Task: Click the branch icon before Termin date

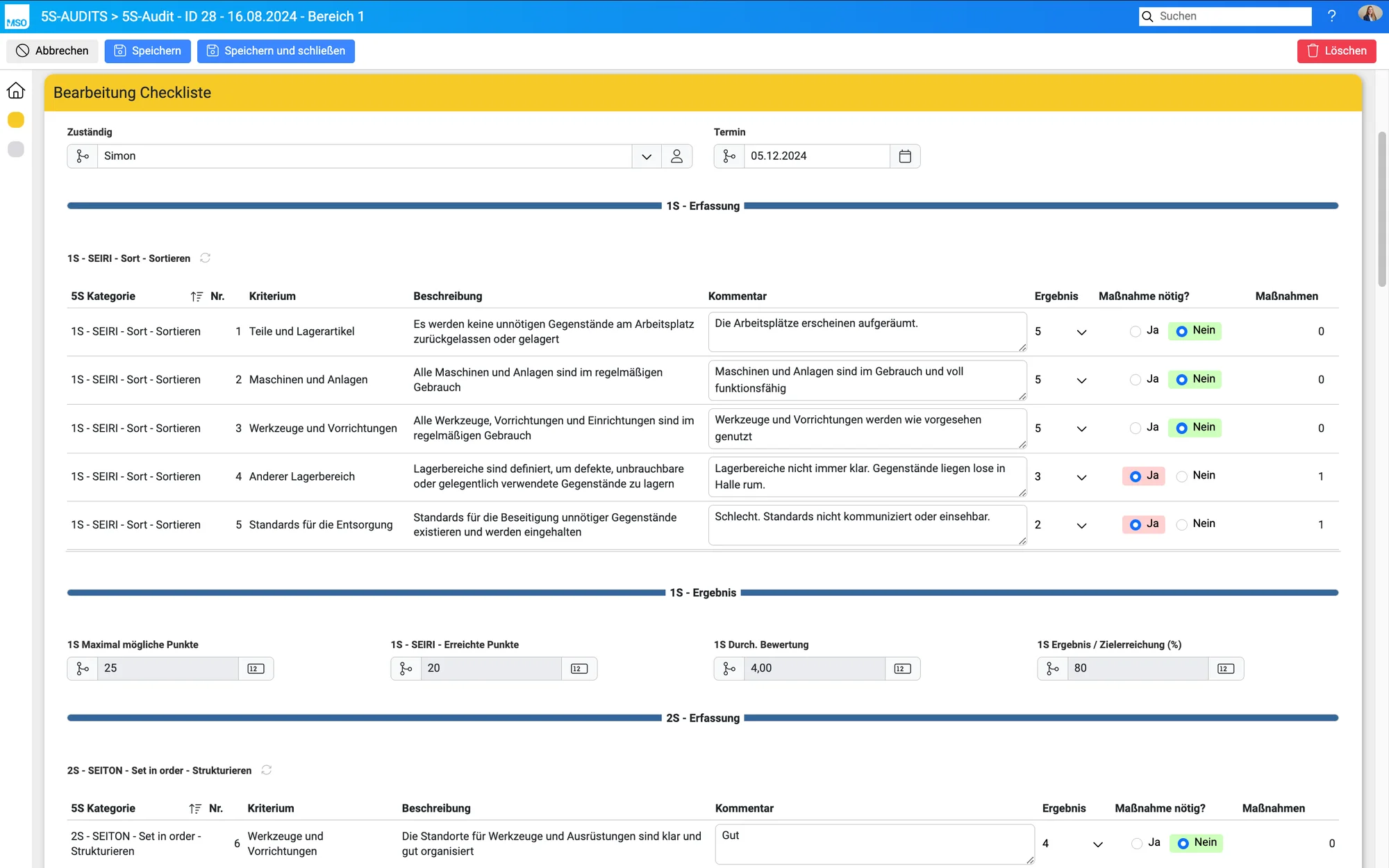Action: coord(729,156)
